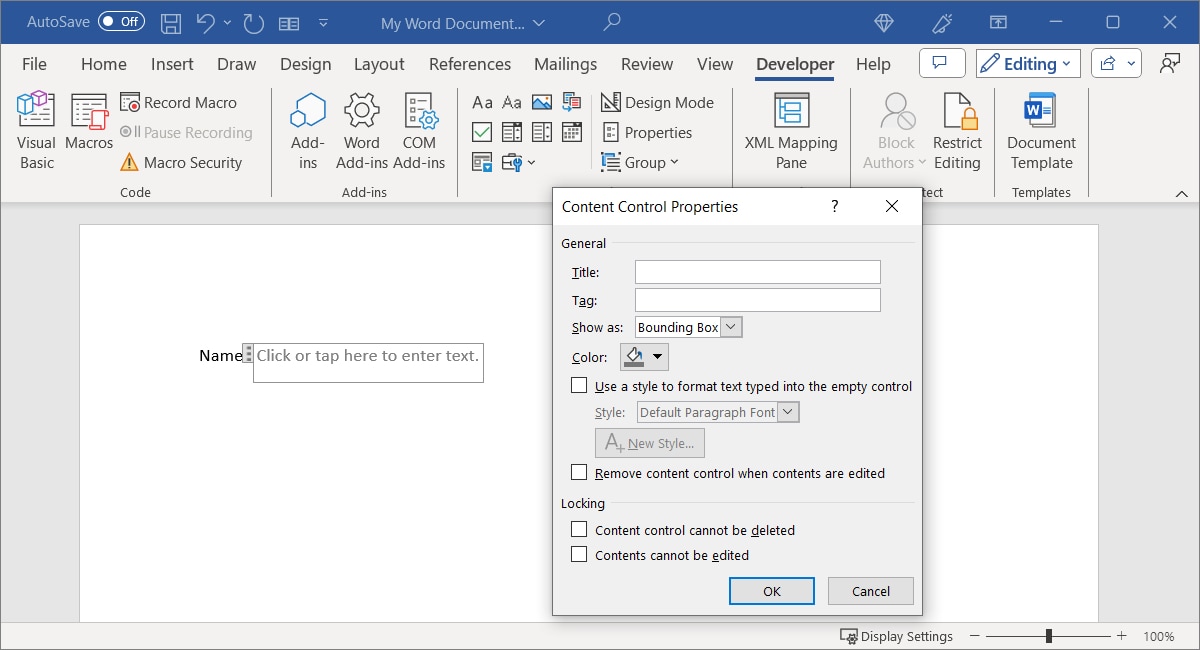
Task: Insert a Check Box content control
Action: pyautogui.click(x=482, y=131)
